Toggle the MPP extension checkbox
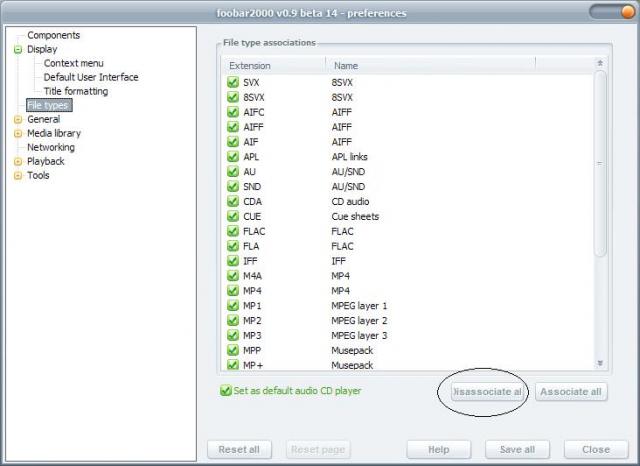This screenshot has height=466, width=640. (x=233, y=350)
